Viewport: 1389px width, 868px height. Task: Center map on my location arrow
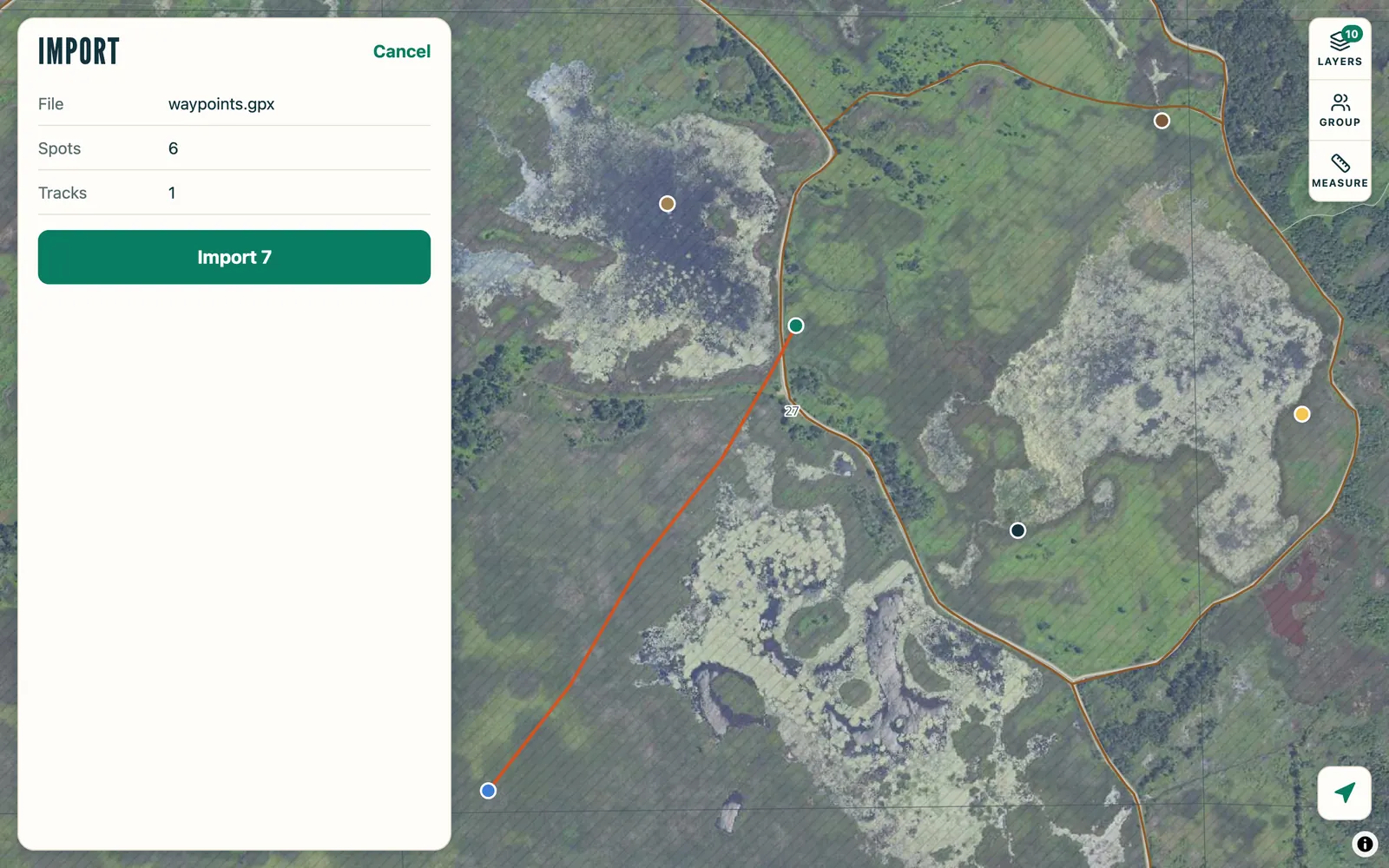coord(1344,792)
